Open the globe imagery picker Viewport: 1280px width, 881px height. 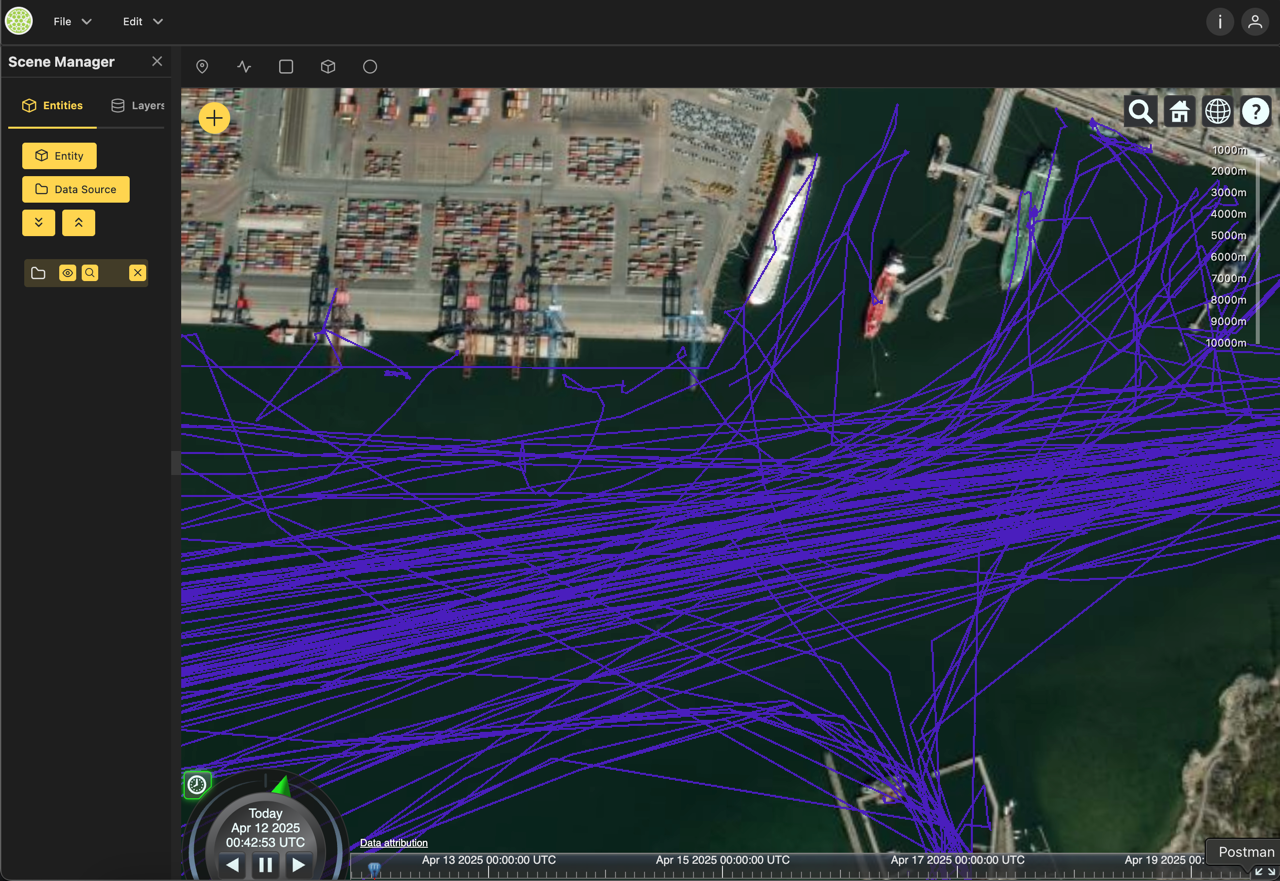point(1217,111)
